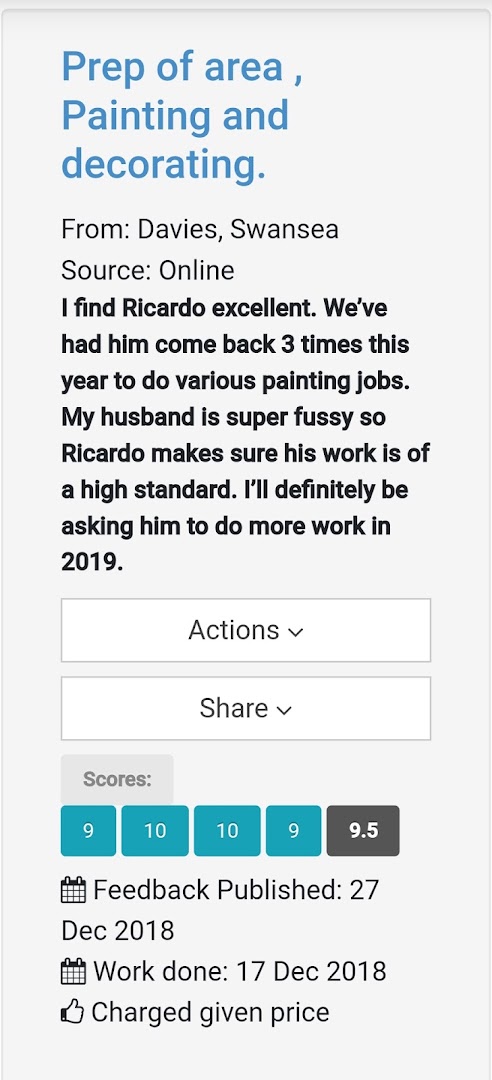Open the 'Prep of area, Painting and decorating' title link

(182, 115)
